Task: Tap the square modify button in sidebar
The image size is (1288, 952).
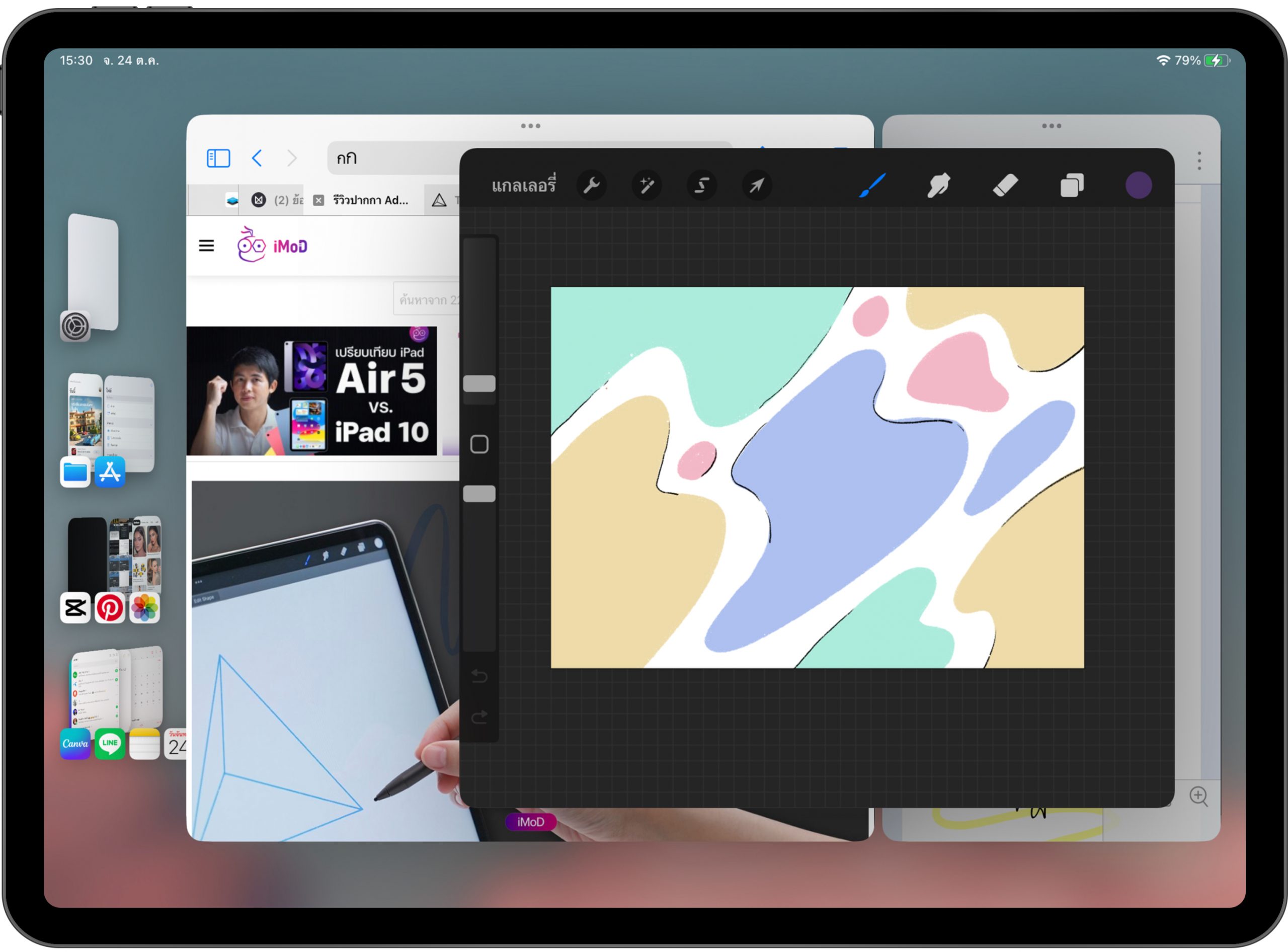Action: pyautogui.click(x=479, y=444)
